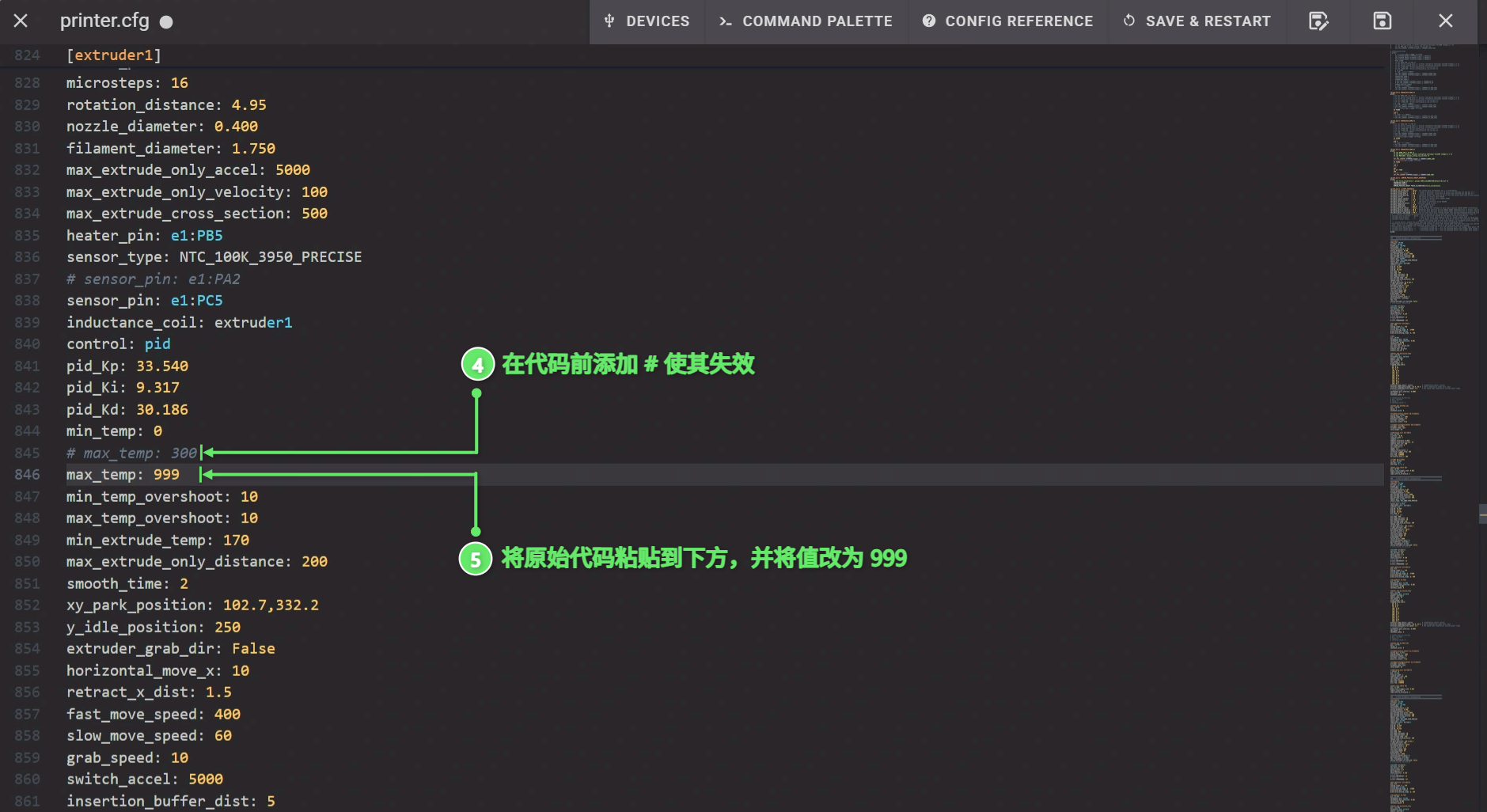Click the pid value on the control line
Viewport: 1487px width, 812px height.
[157, 344]
